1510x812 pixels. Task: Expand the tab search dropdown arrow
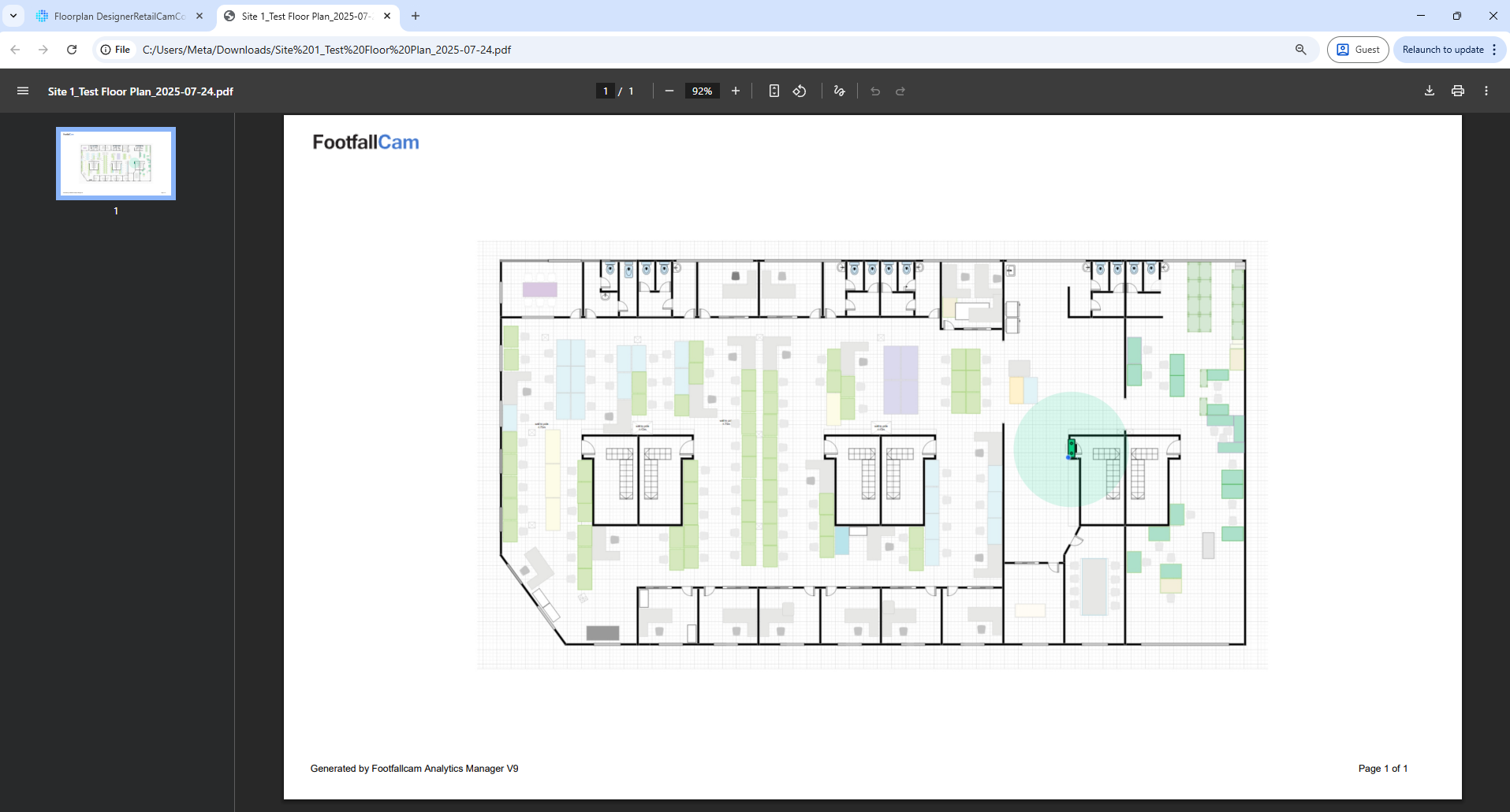[x=13, y=16]
